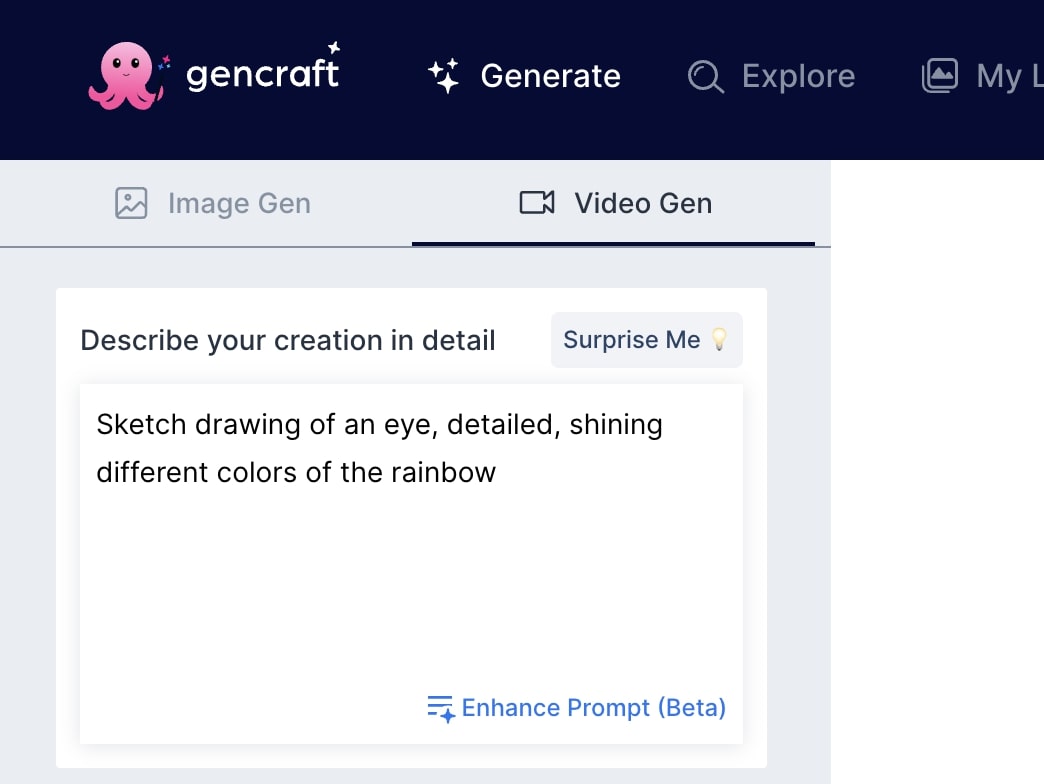Image resolution: width=1044 pixels, height=784 pixels.
Task: Click the Gencraft octopus logo
Action: point(124,74)
